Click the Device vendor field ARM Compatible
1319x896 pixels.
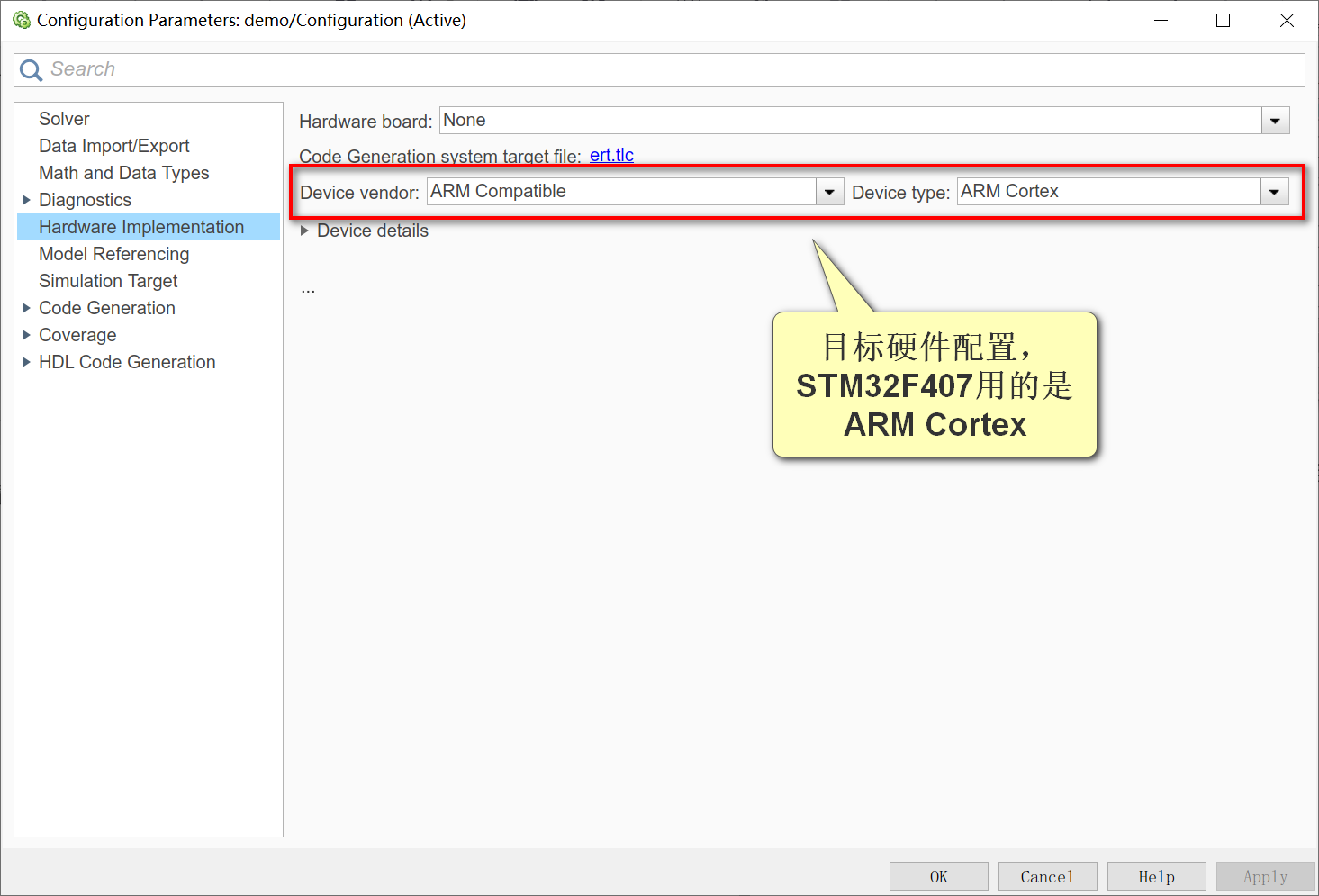coord(621,192)
